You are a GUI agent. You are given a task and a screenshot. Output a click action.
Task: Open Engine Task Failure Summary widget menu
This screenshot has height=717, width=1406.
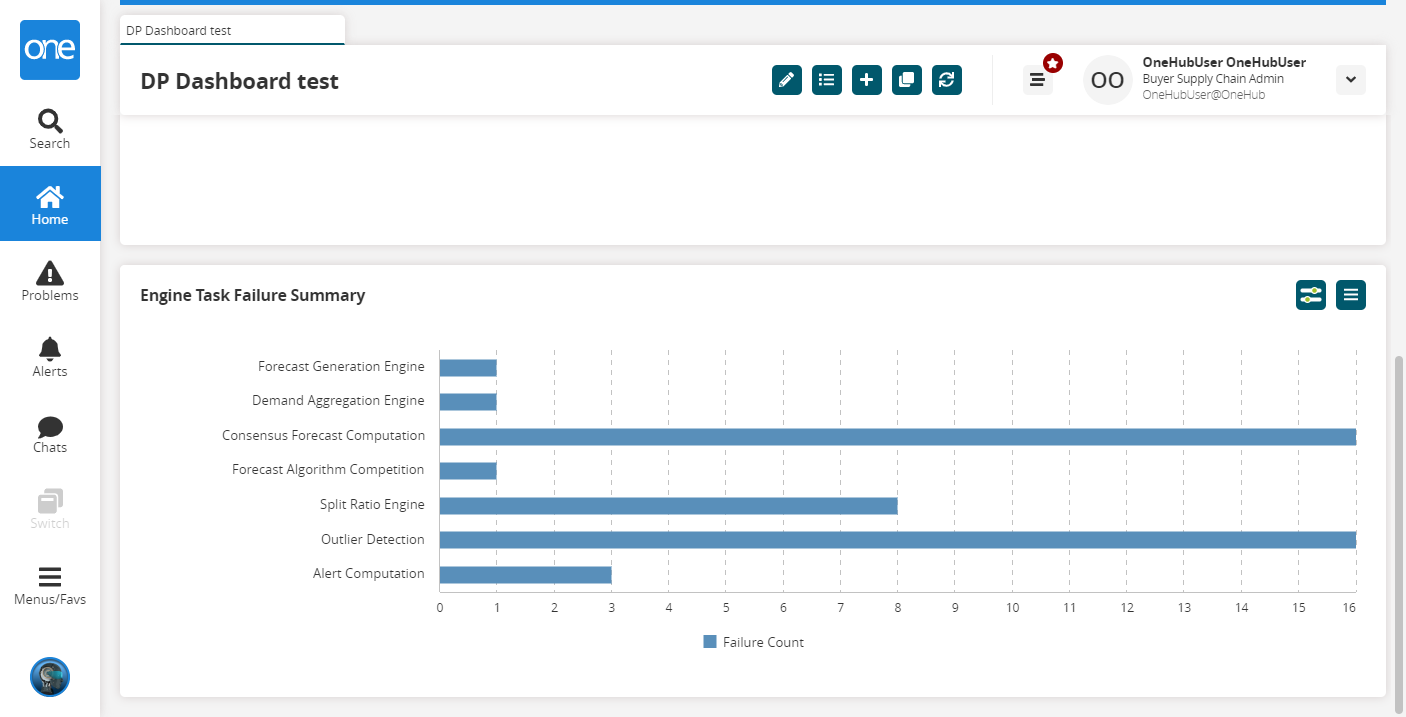(x=1350, y=295)
